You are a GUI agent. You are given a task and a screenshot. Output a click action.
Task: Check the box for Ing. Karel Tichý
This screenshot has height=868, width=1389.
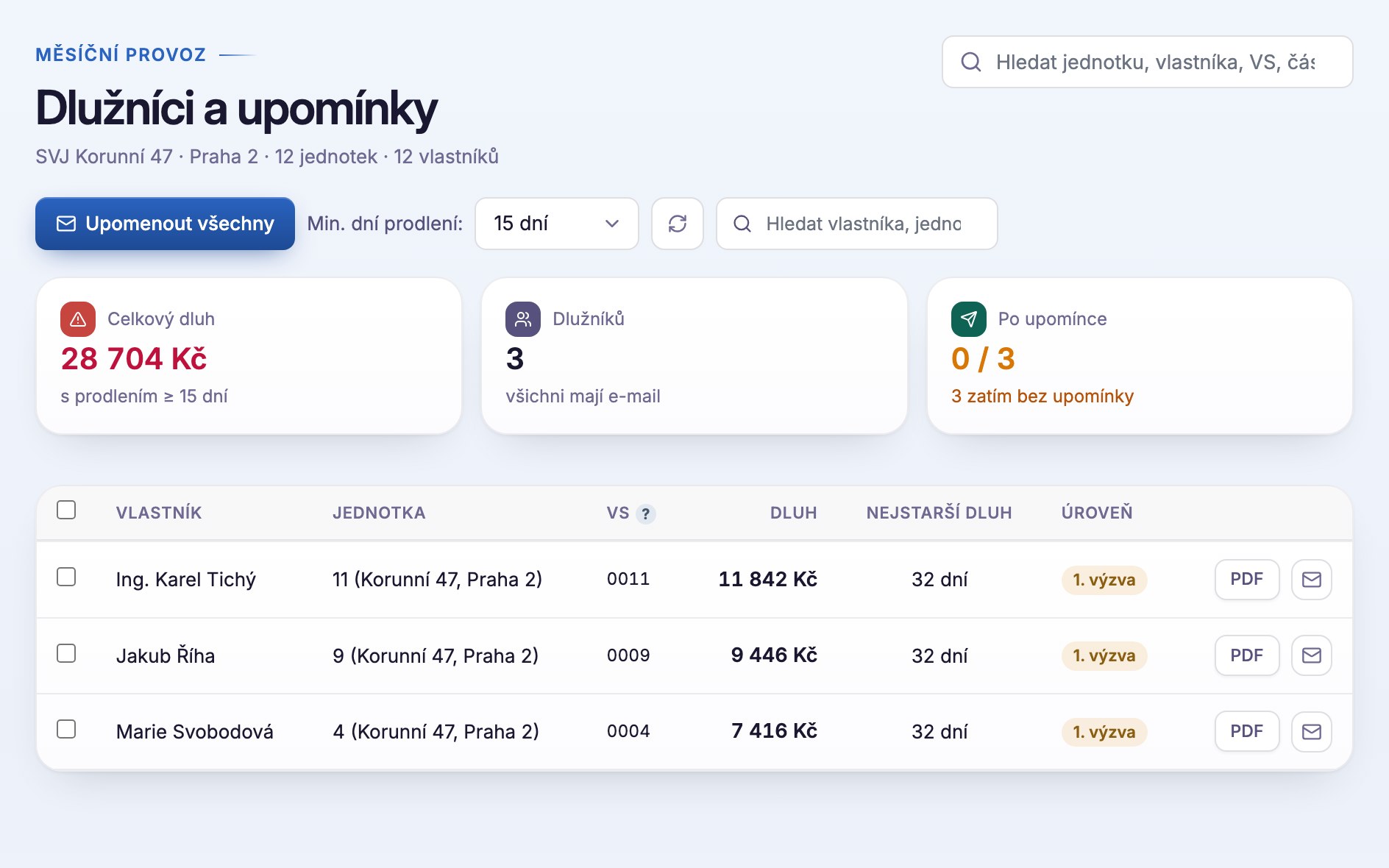[66, 577]
